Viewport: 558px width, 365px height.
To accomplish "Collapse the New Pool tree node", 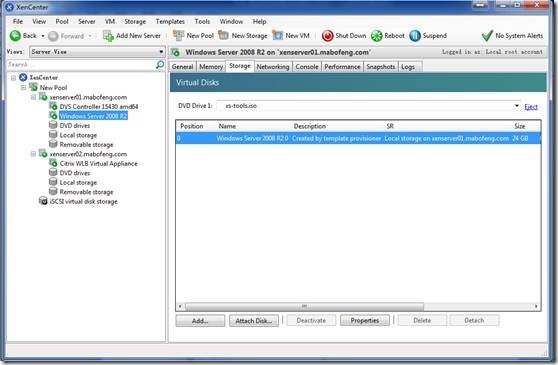I will click(23, 88).
